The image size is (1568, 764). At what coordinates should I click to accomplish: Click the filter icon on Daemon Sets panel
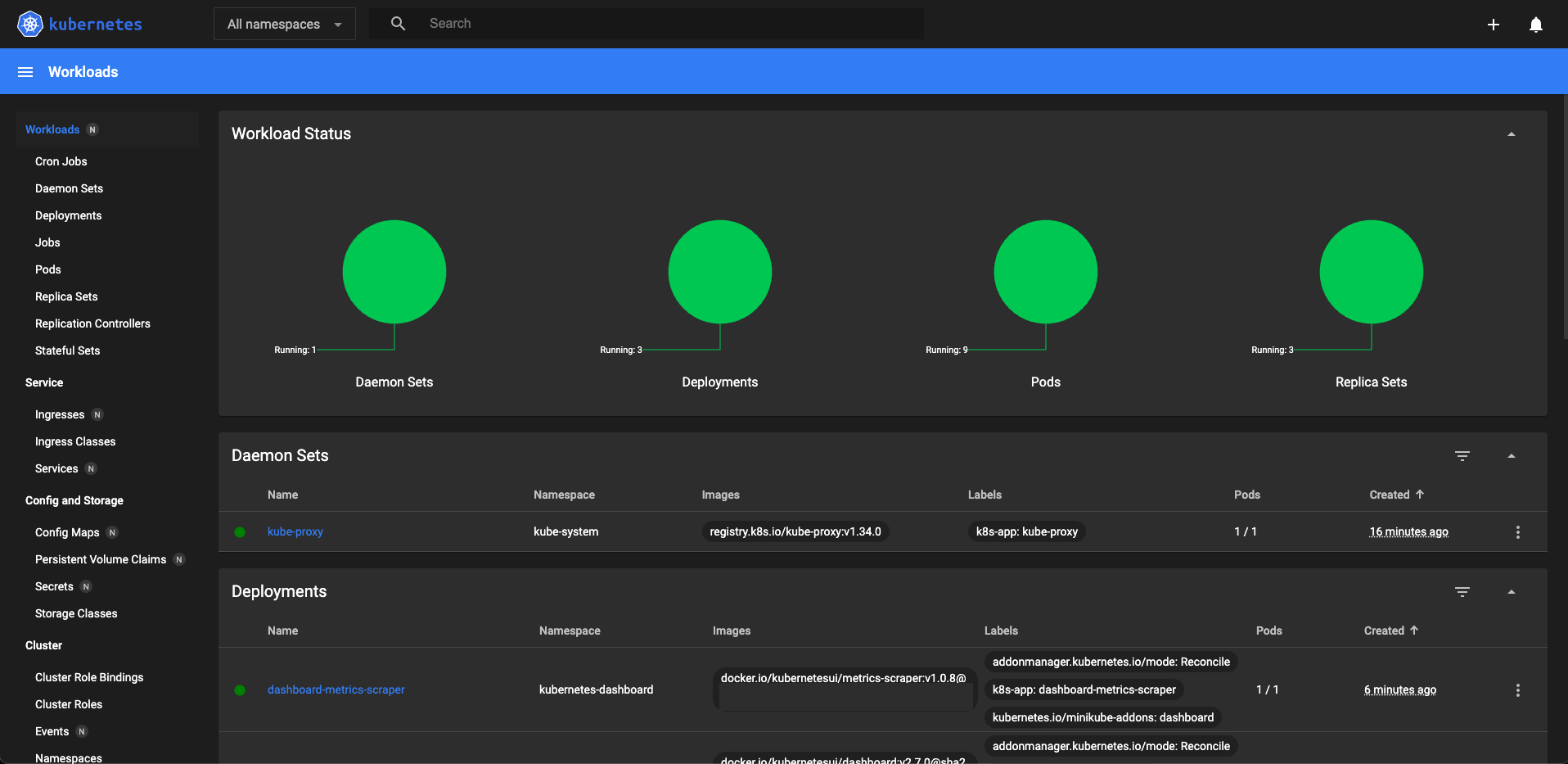(x=1462, y=455)
